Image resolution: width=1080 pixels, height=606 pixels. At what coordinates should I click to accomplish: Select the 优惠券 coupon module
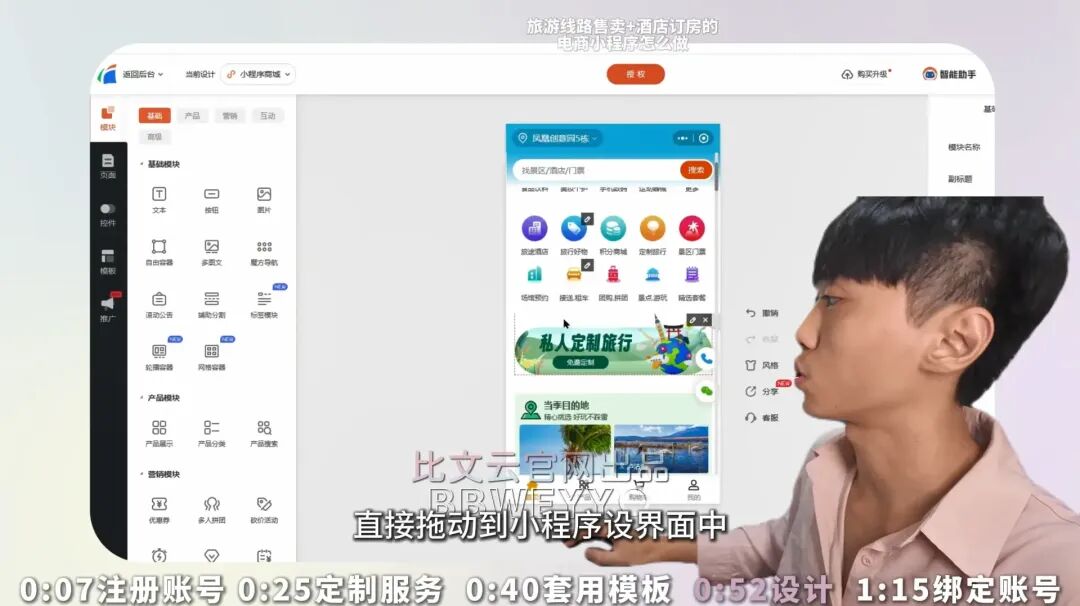coord(159,510)
